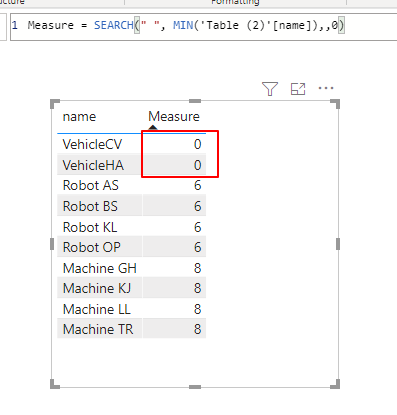Click Measure value for Robot KL
397x415 pixels.
(x=198, y=227)
